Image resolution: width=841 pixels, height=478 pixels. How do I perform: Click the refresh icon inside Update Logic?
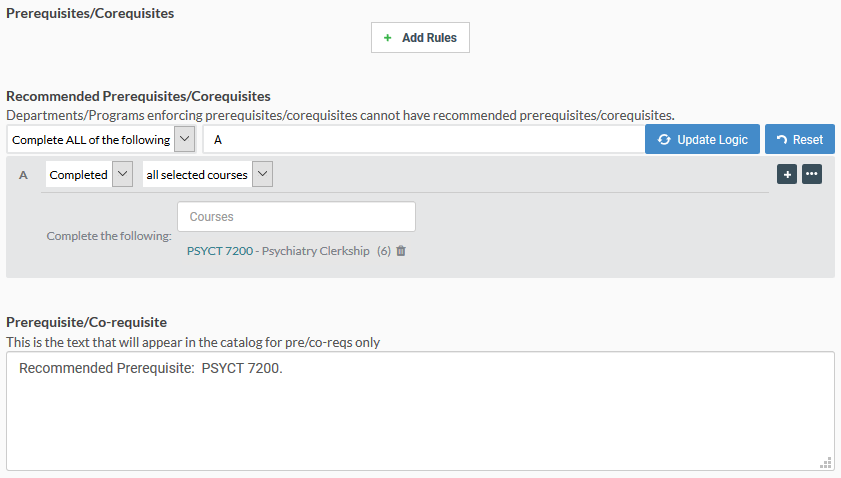[664, 139]
